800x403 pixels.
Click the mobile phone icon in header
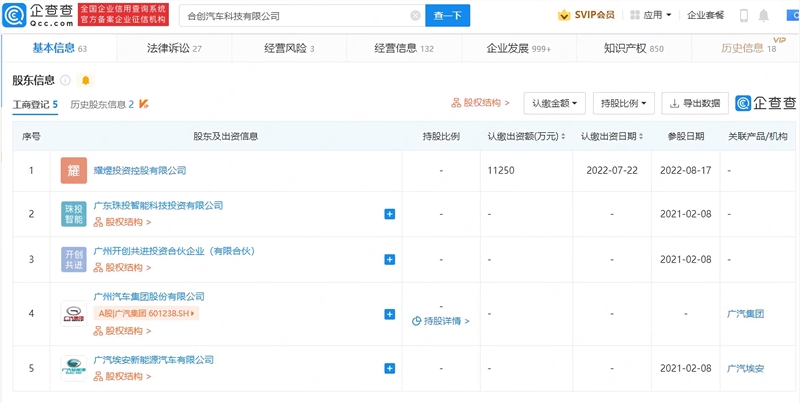point(743,15)
